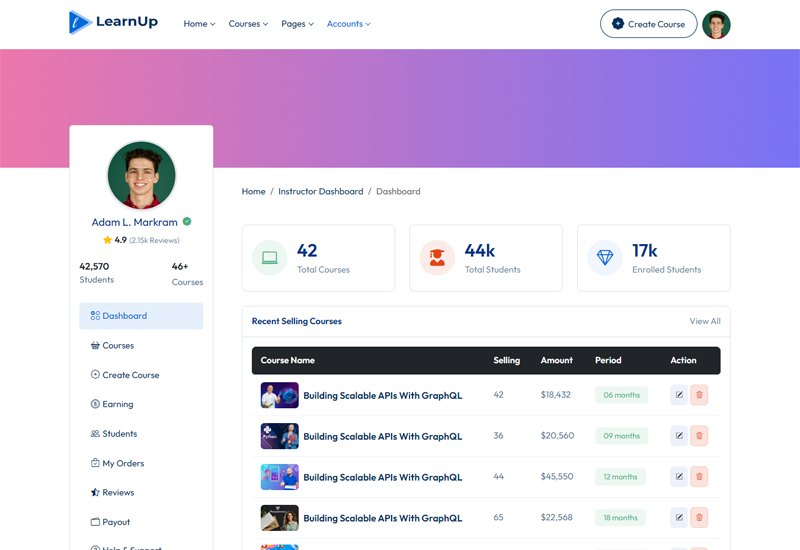Click edit icon for the $45,550 course
Image resolution: width=800 pixels, height=550 pixels.
(x=679, y=477)
